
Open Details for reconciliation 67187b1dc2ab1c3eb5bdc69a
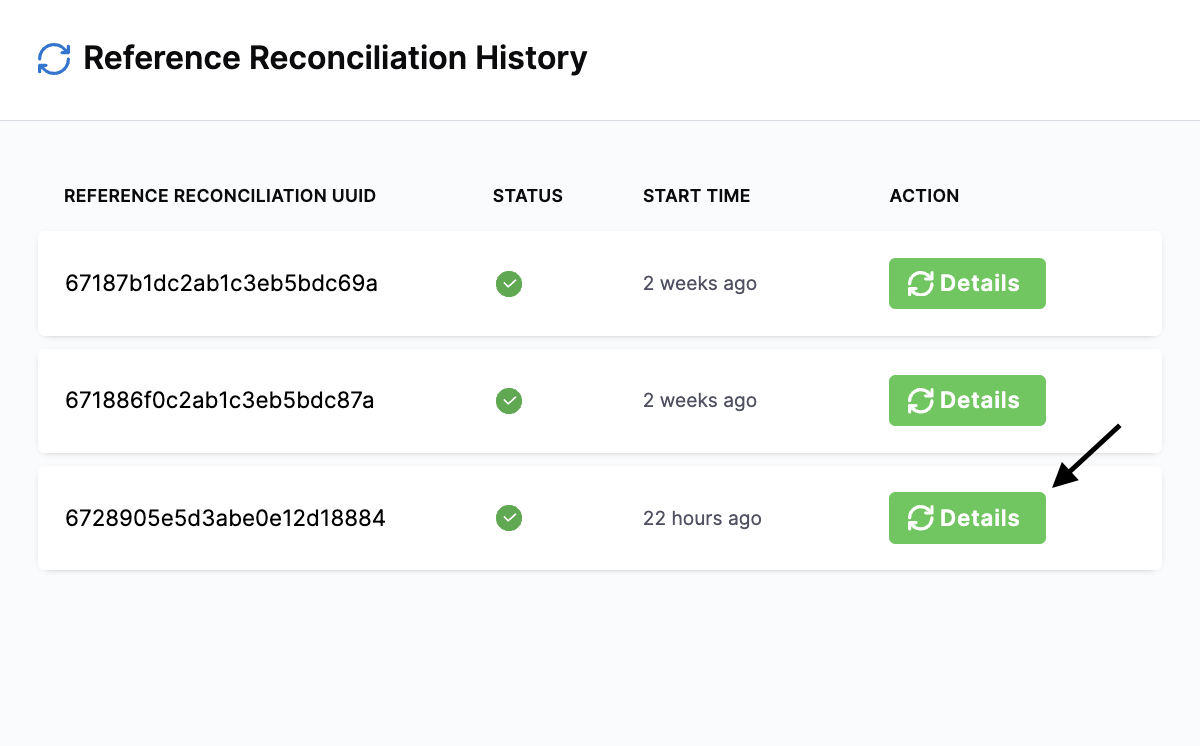[967, 284]
